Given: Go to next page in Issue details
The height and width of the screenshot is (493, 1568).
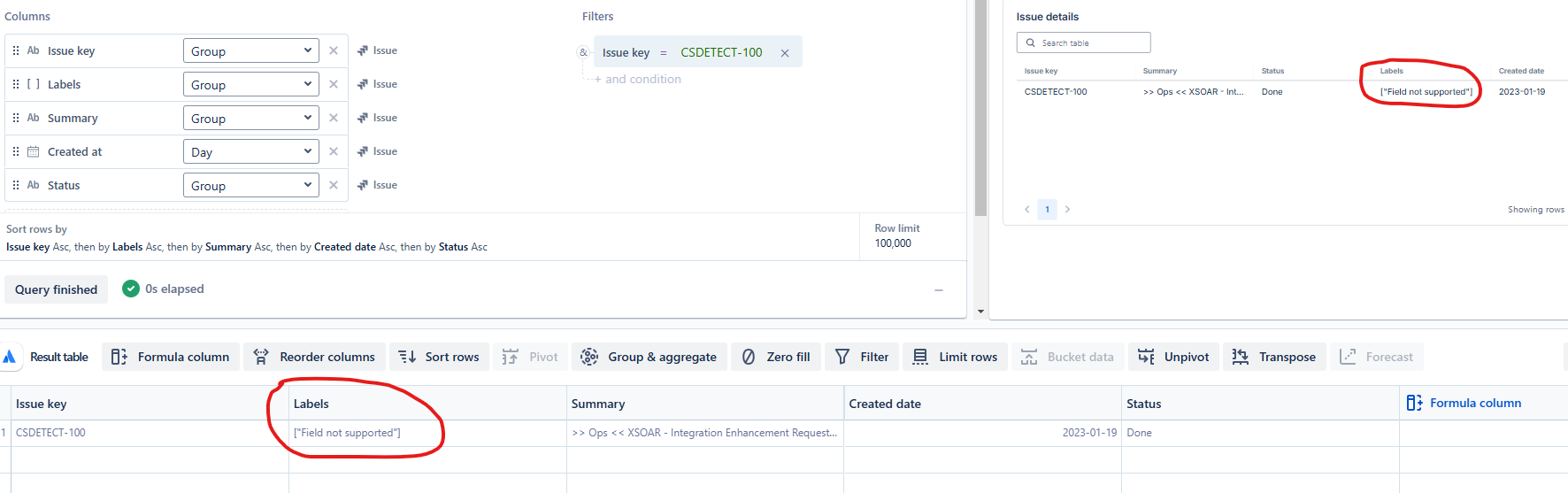Looking at the screenshot, I should (1067, 209).
